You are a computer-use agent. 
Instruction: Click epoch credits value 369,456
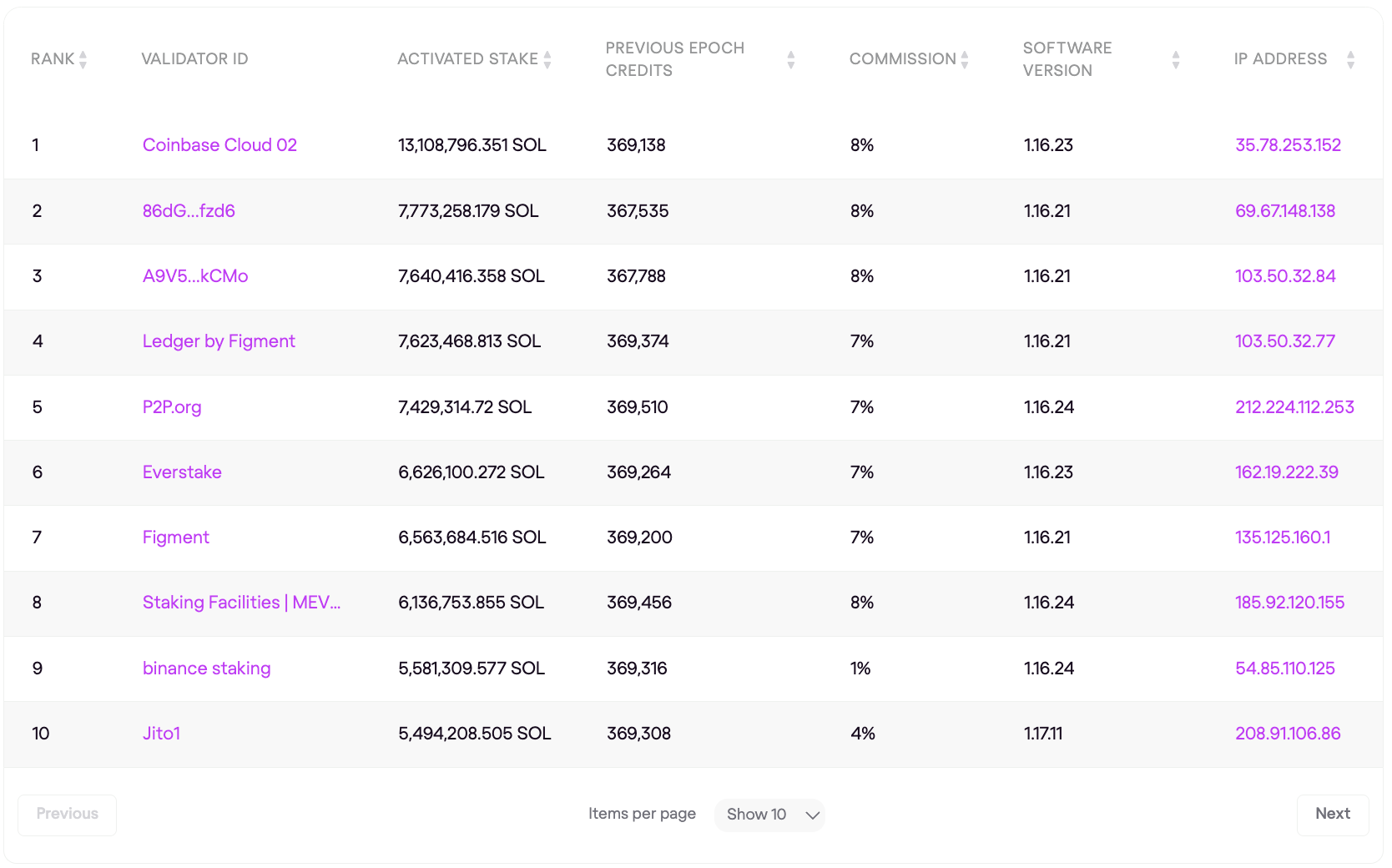639,603
